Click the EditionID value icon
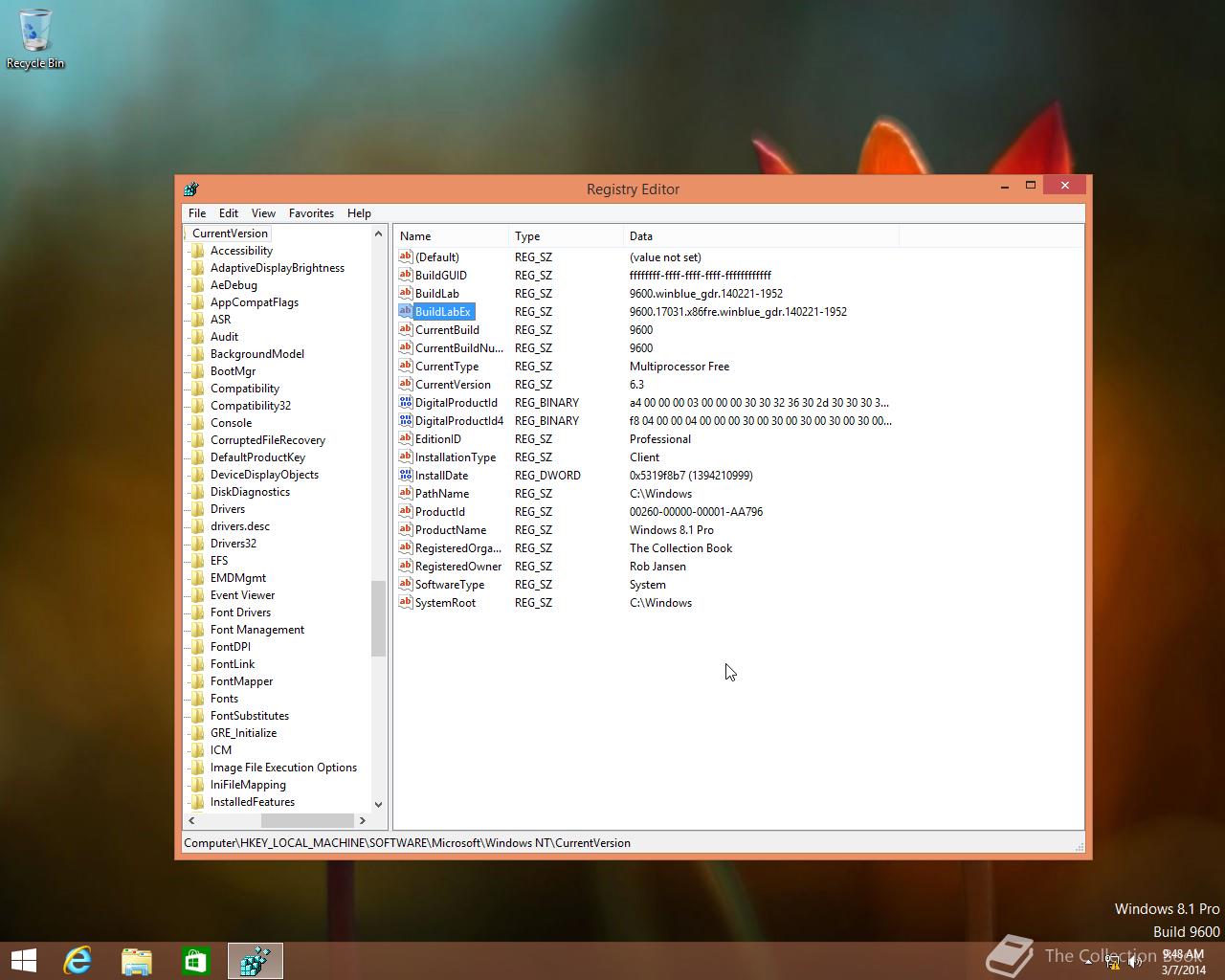 click(406, 438)
